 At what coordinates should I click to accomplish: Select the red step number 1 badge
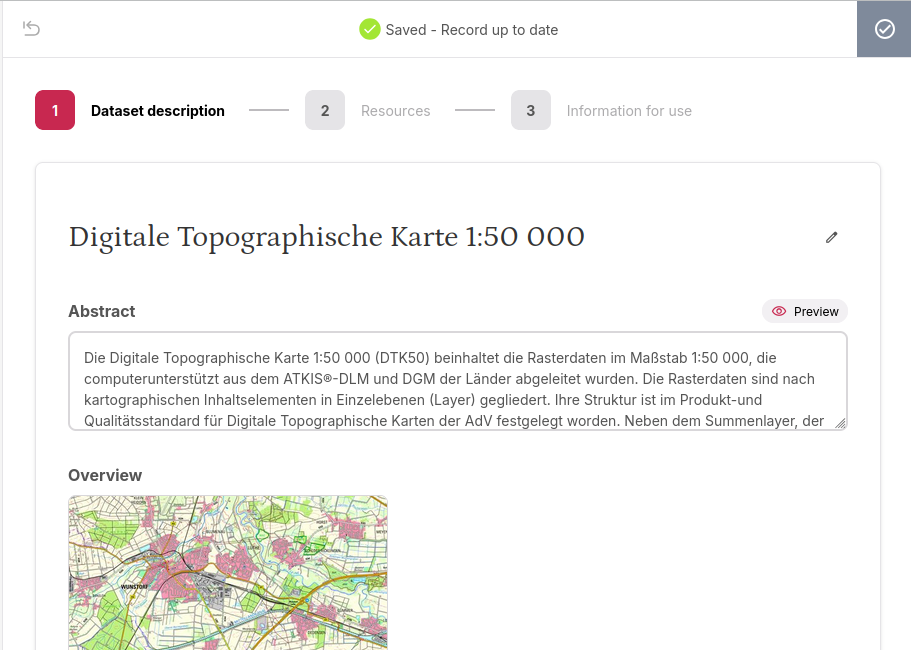pyautogui.click(x=55, y=110)
